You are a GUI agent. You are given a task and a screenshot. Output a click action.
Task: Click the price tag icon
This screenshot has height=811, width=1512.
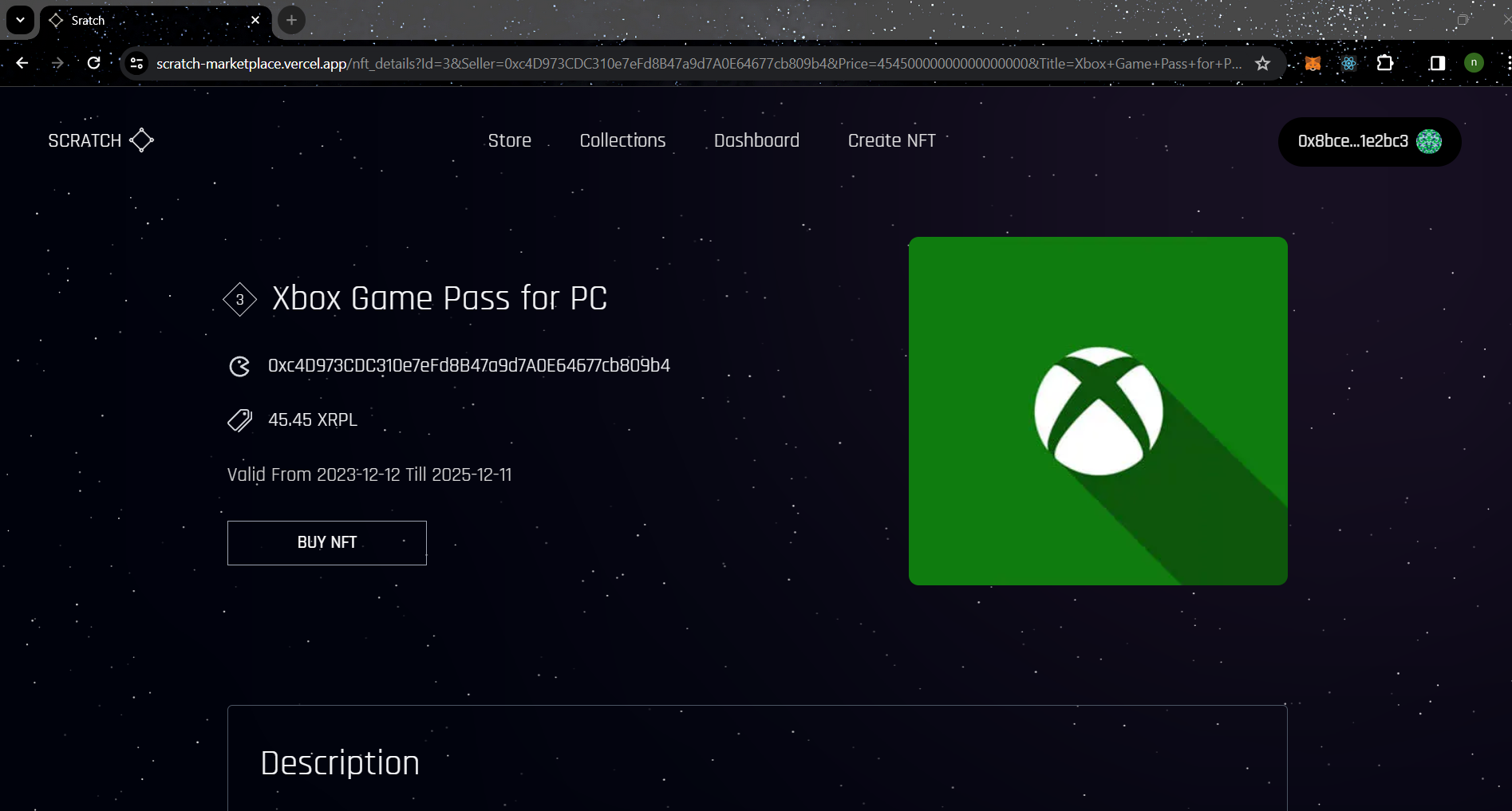click(239, 419)
